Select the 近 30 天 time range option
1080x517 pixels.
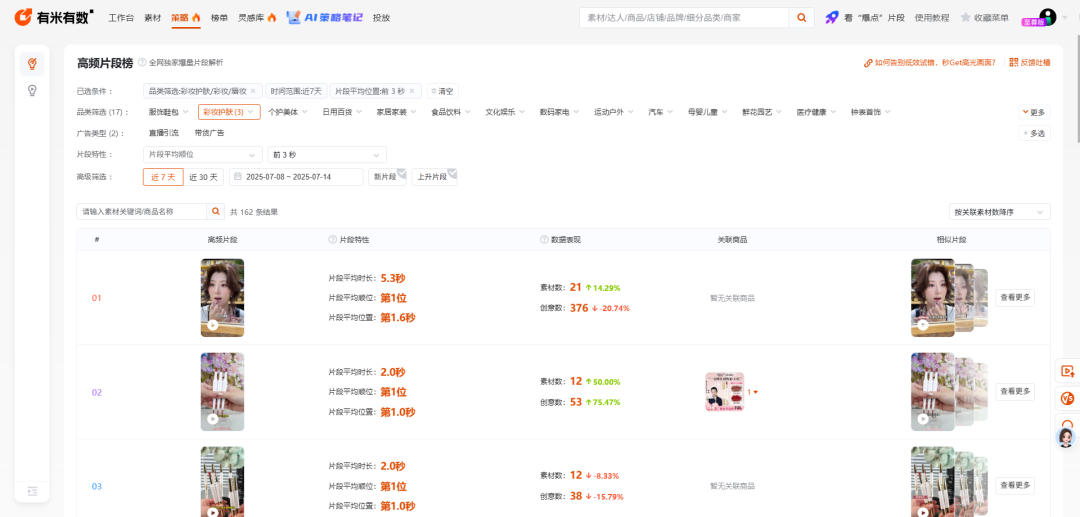(204, 177)
